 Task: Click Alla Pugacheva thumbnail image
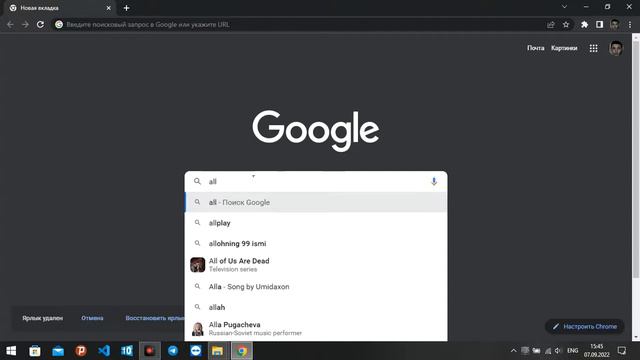[x=198, y=329]
